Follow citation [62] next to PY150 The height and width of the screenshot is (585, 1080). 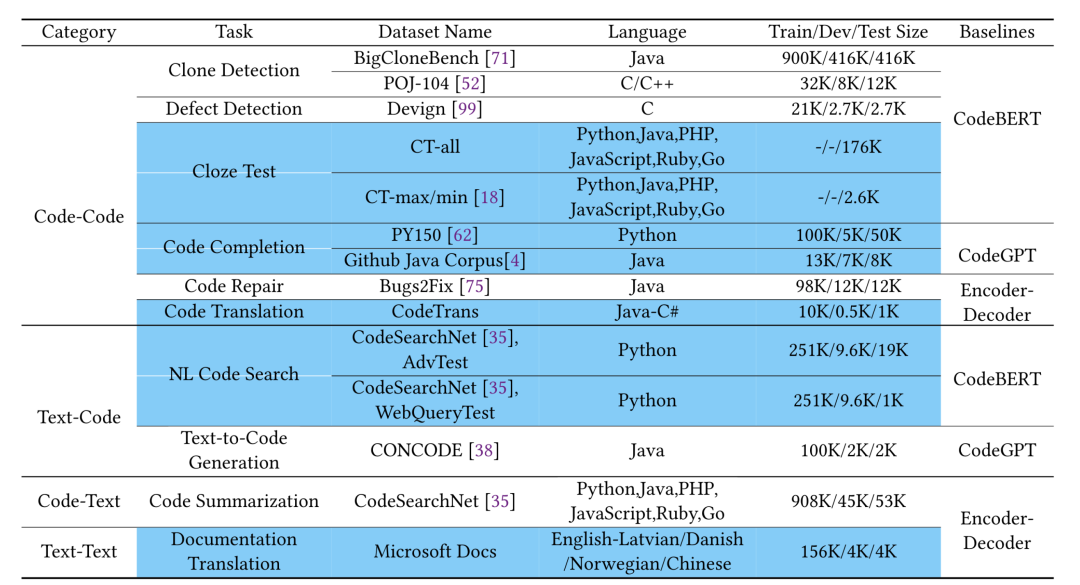462,235
